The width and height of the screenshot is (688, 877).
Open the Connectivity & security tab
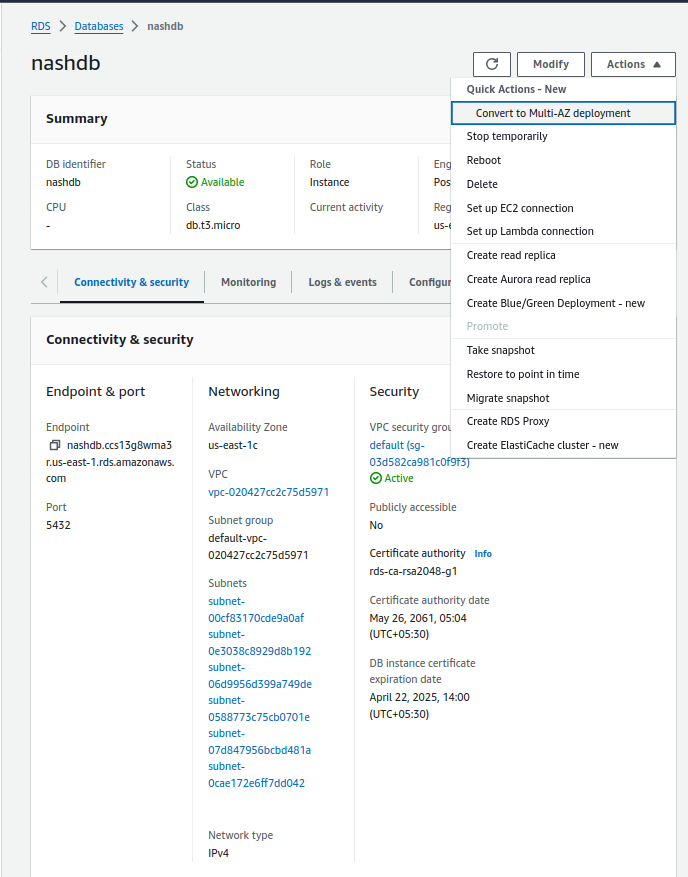pos(131,282)
